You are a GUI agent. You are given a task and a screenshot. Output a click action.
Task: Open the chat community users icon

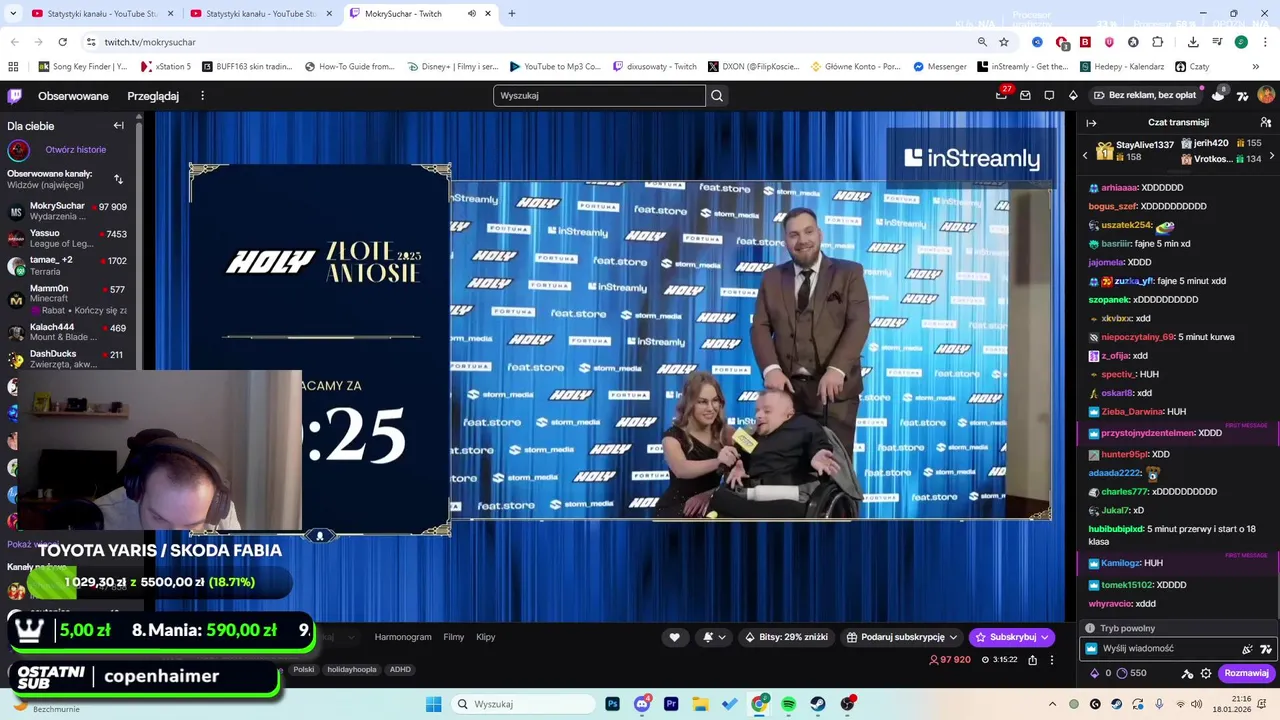click(x=1266, y=123)
